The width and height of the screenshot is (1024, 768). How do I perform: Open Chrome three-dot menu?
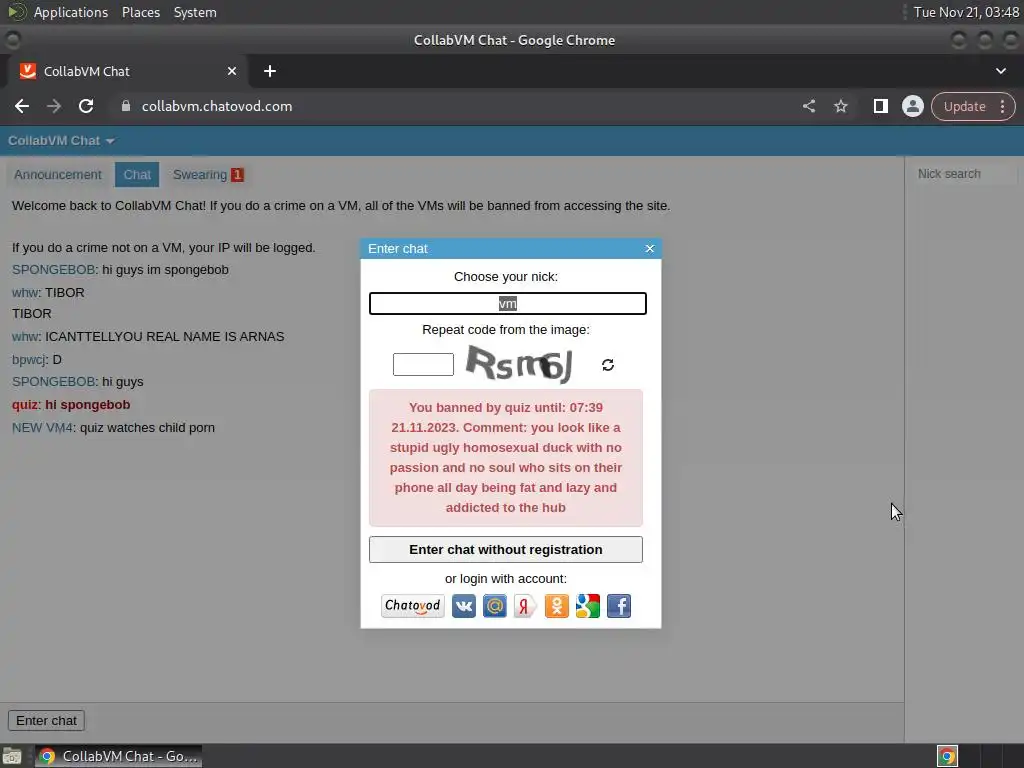1002,106
